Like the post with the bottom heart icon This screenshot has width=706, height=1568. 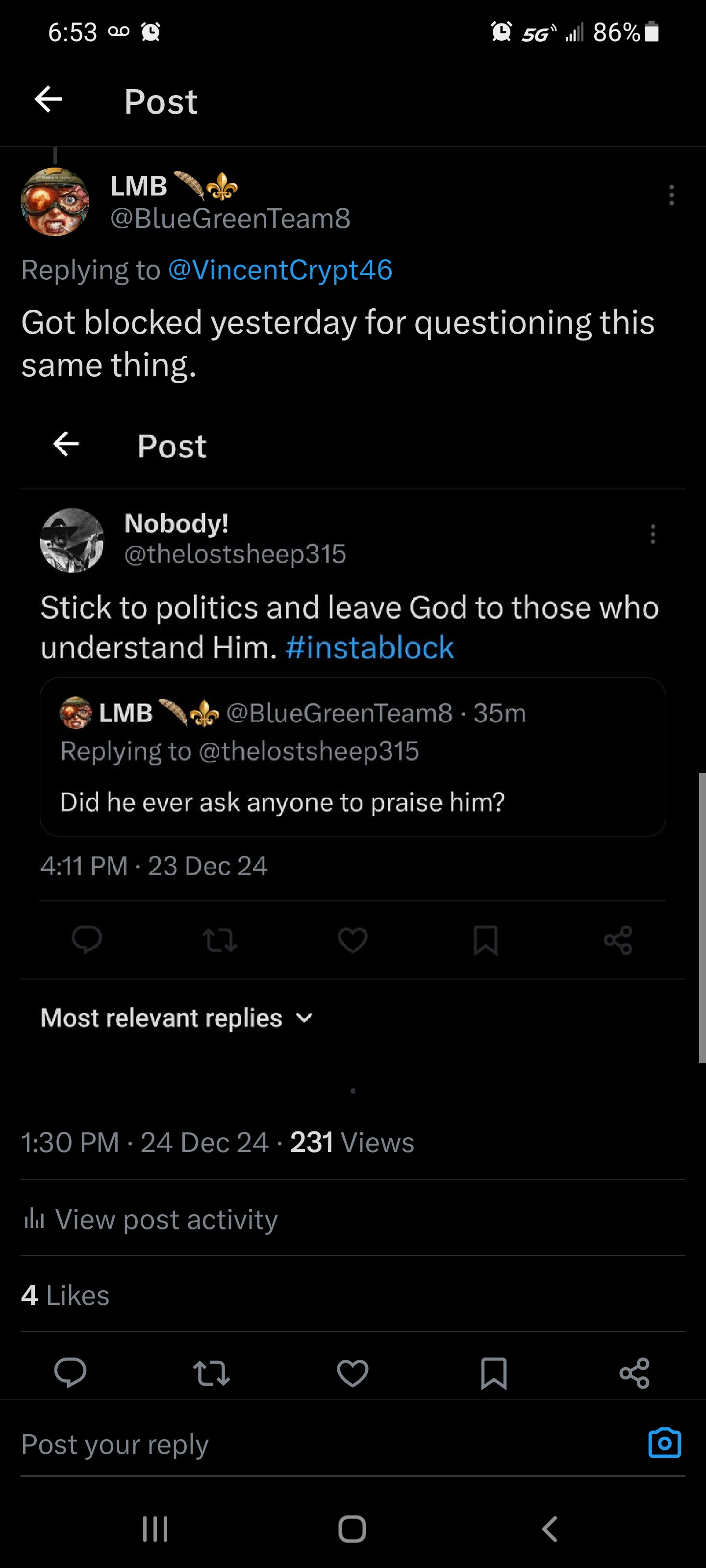(353, 1372)
